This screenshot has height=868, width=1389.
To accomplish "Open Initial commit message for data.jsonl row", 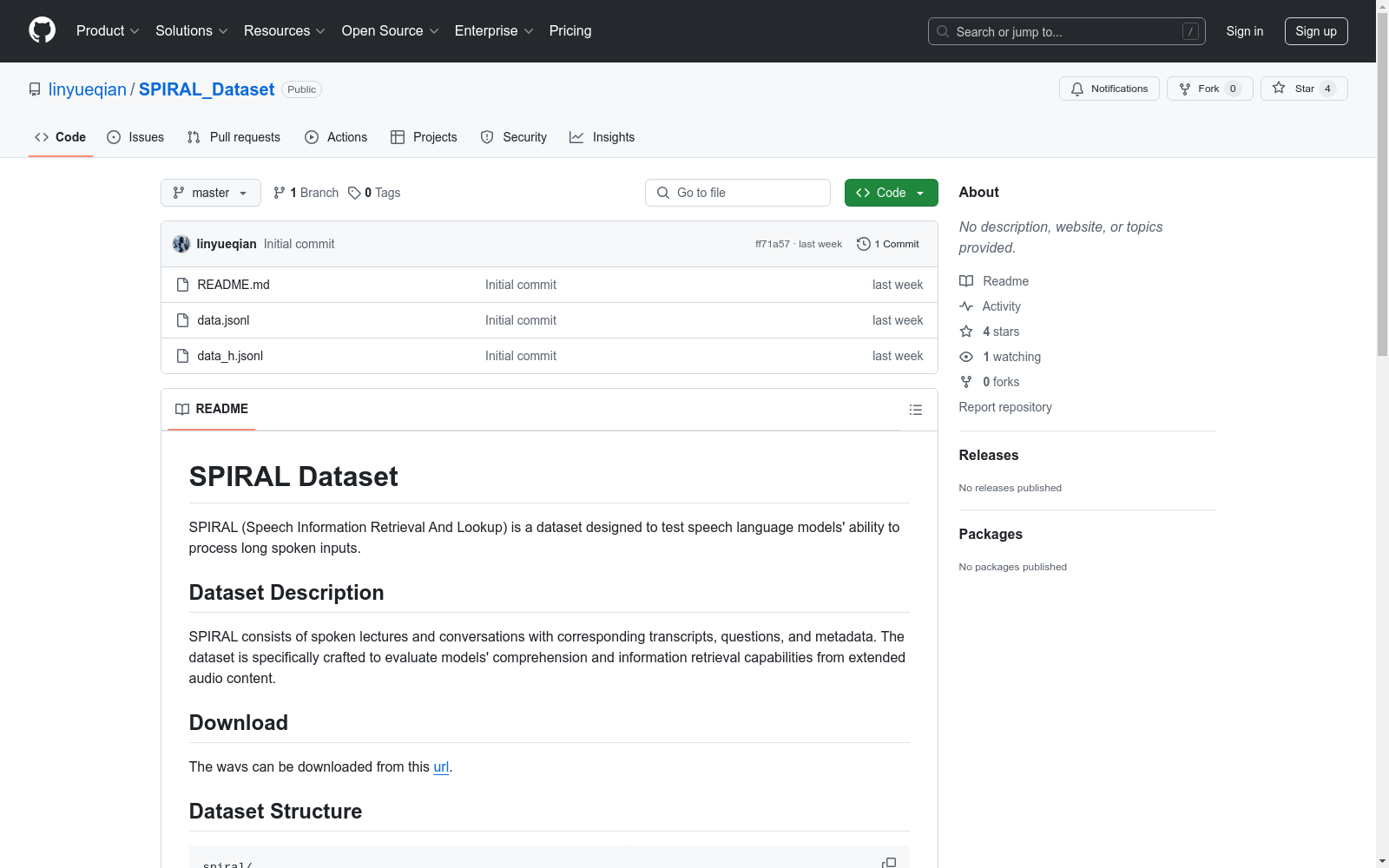I will pyautogui.click(x=521, y=320).
